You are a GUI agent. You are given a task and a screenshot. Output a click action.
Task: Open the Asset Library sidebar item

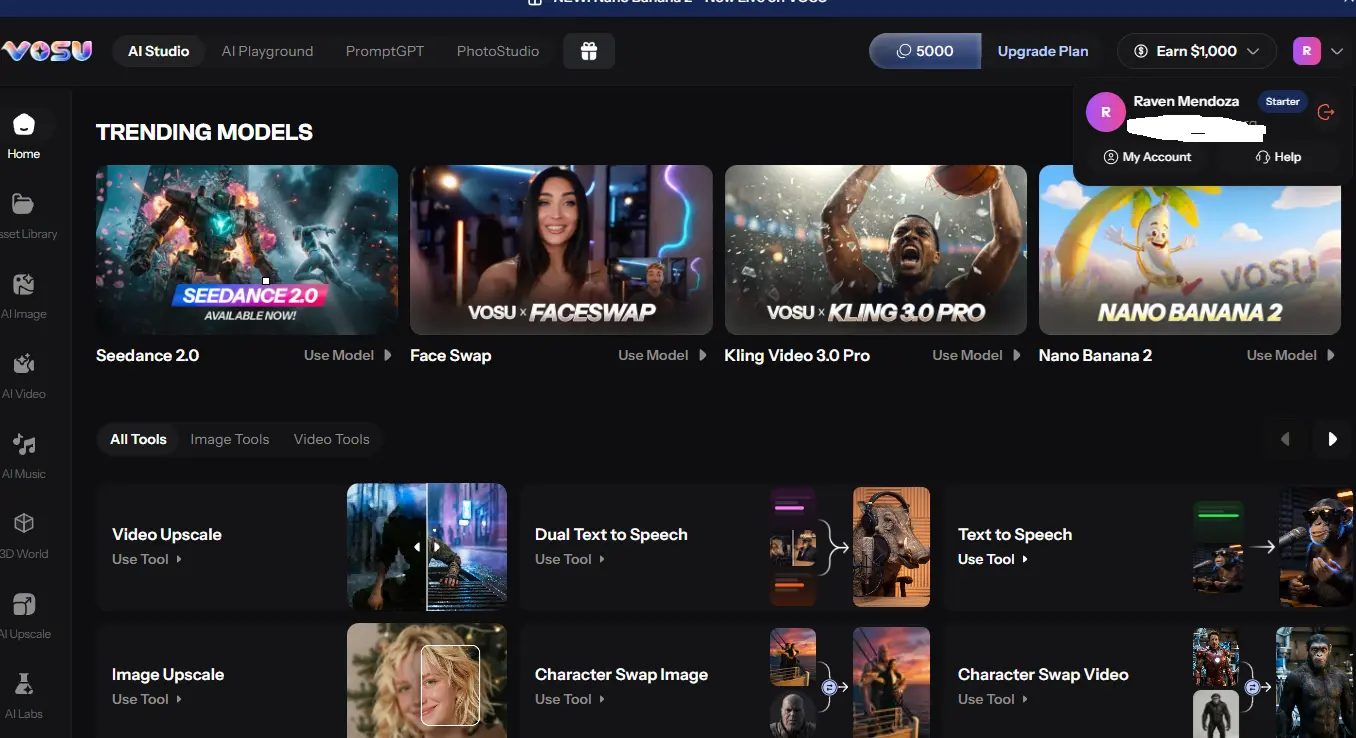pos(24,215)
